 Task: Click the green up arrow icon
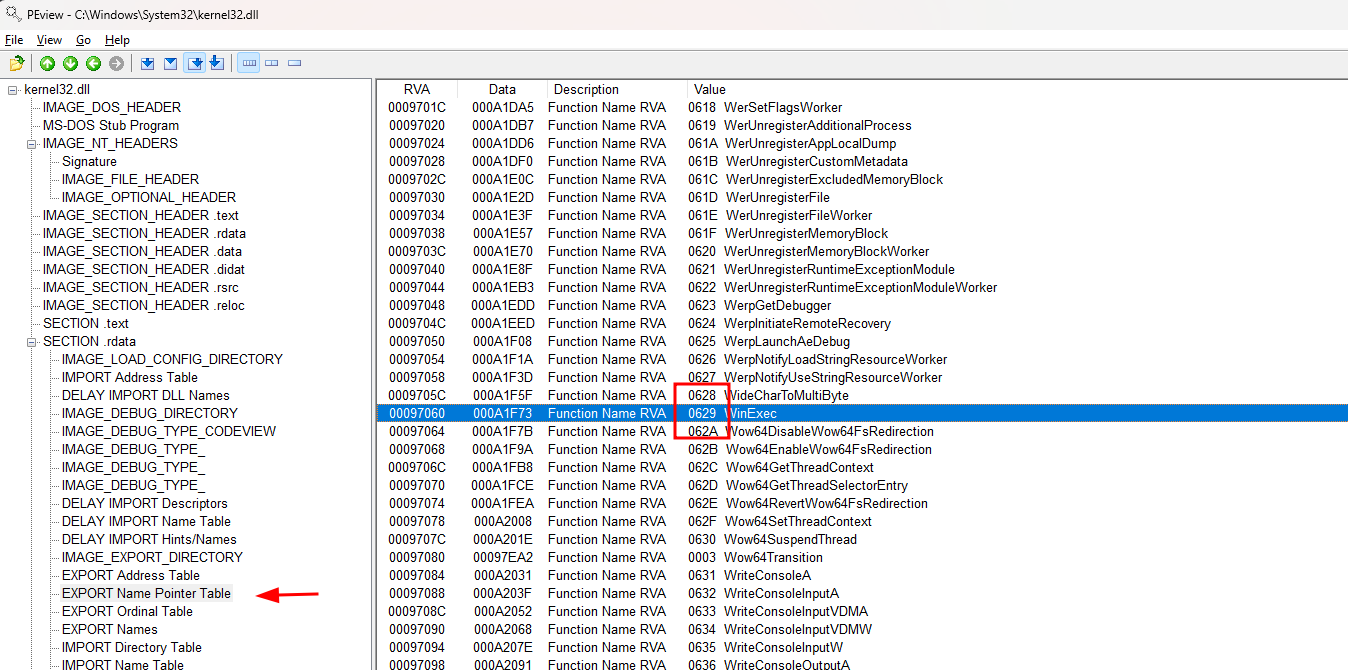[x=47, y=64]
